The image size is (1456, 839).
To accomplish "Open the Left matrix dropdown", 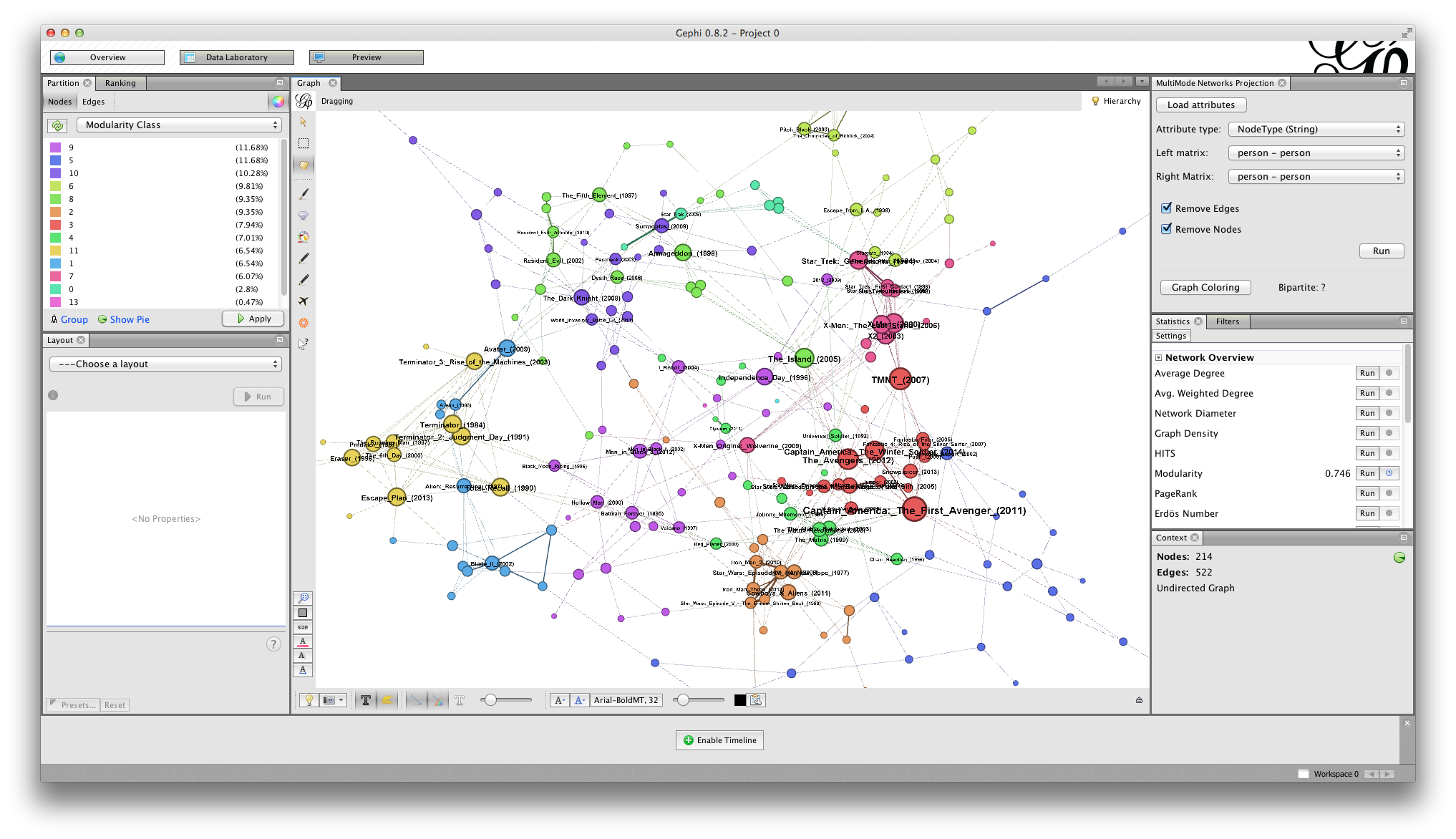I will pos(1316,153).
